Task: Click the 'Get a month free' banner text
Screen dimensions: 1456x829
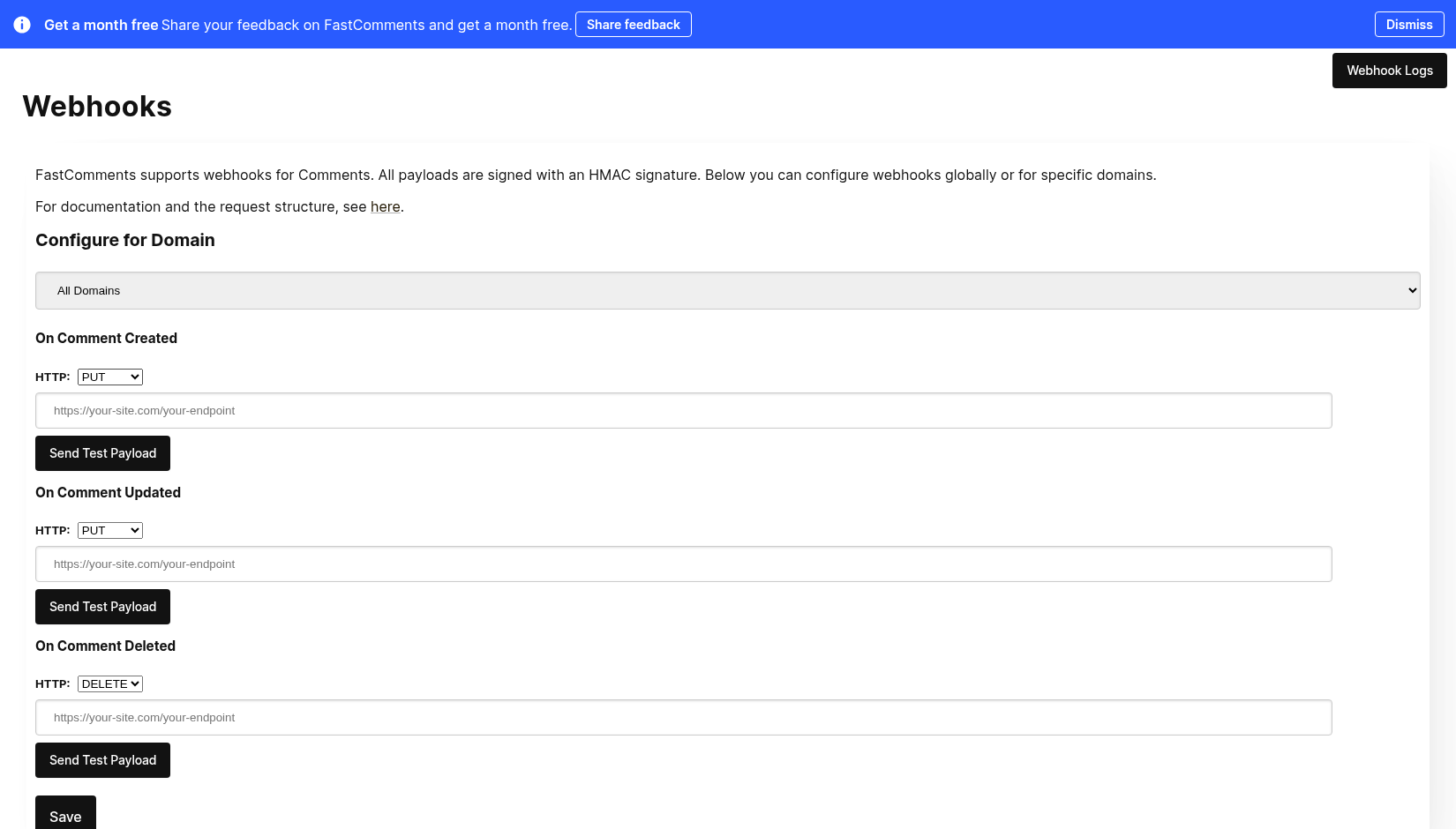Action: pos(101,25)
